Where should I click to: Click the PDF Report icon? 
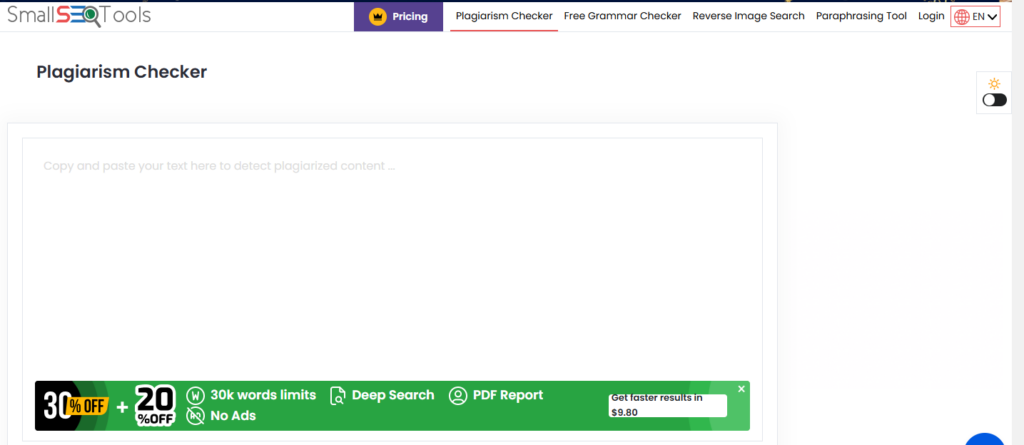point(458,395)
